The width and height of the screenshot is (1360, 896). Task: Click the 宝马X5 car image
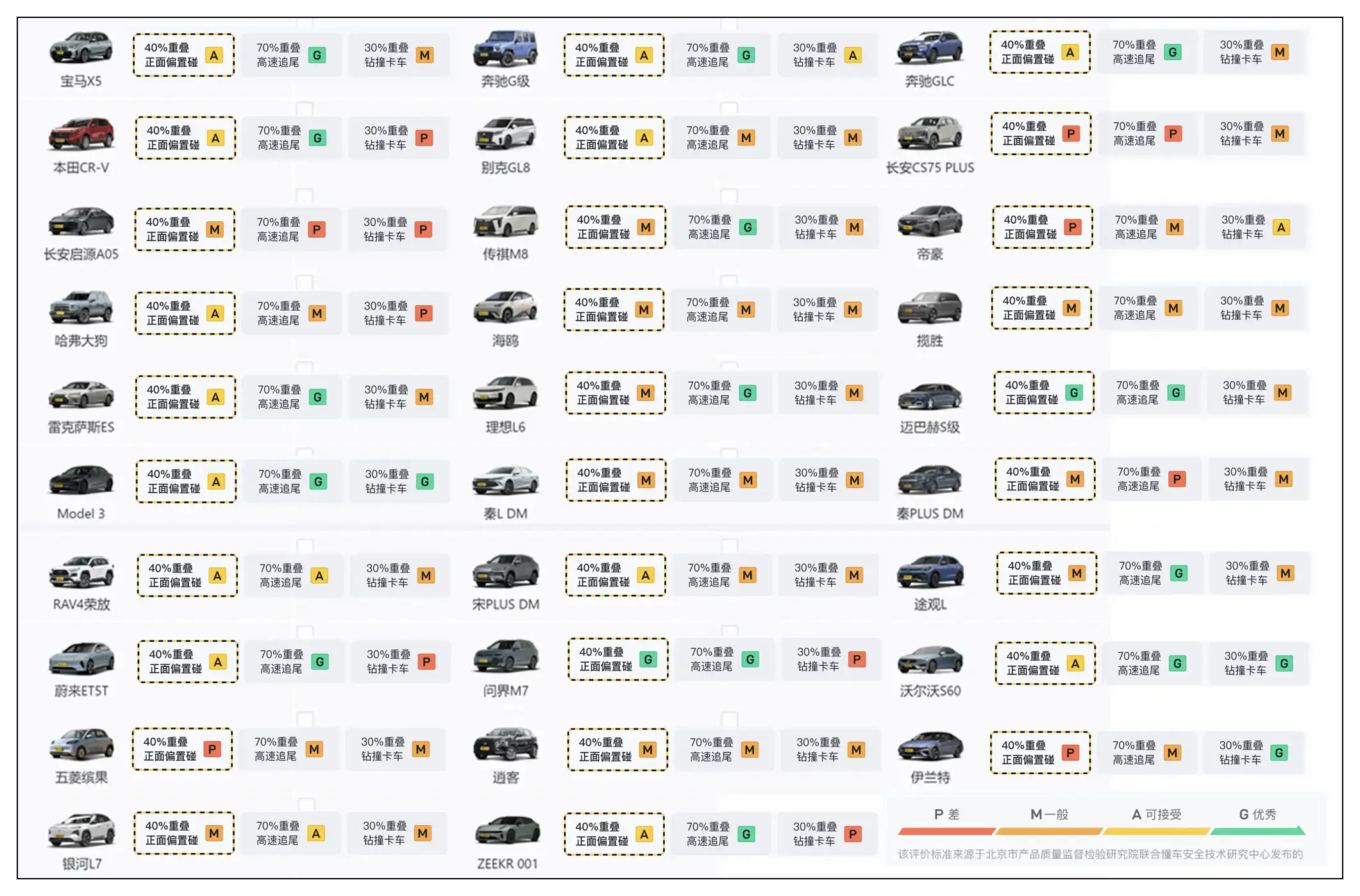tap(81, 47)
